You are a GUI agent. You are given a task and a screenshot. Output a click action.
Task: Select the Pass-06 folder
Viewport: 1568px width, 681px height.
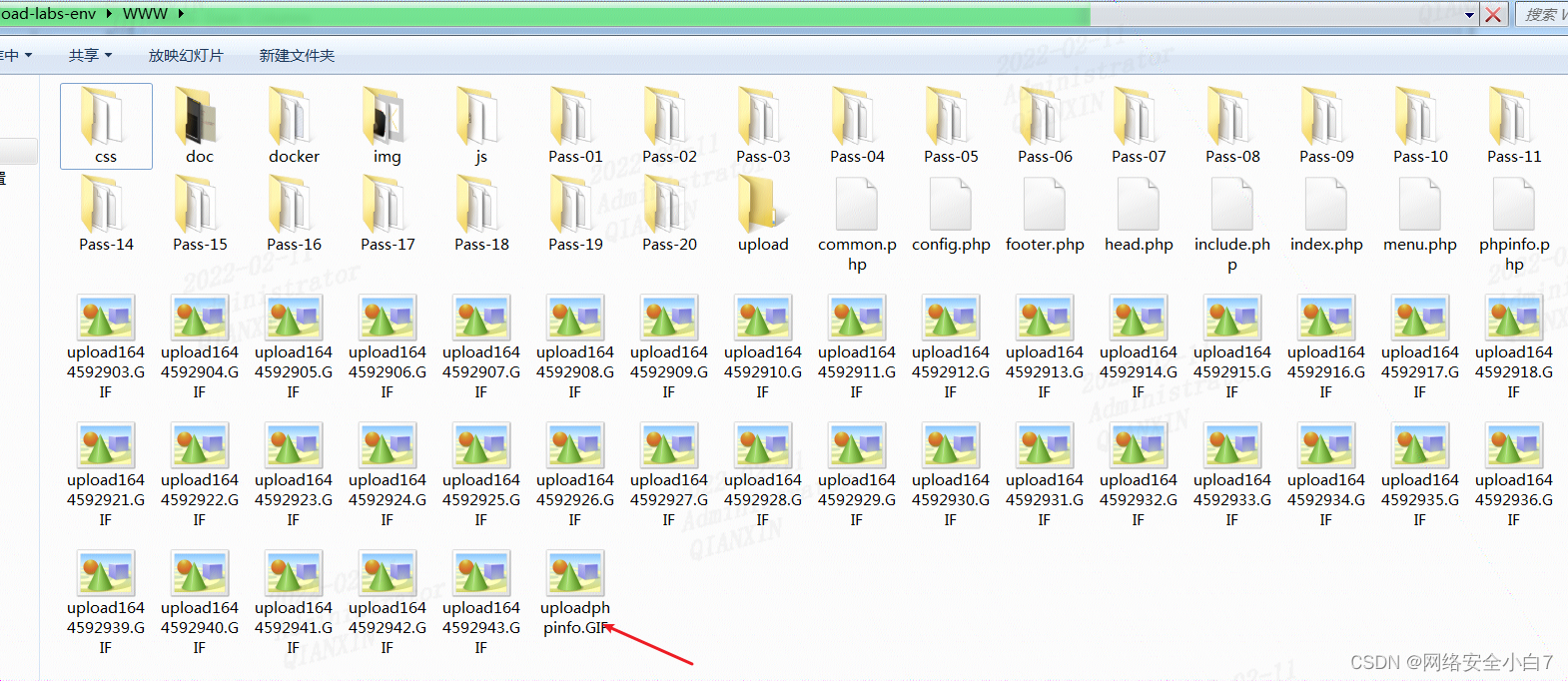(x=1045, y=126)
